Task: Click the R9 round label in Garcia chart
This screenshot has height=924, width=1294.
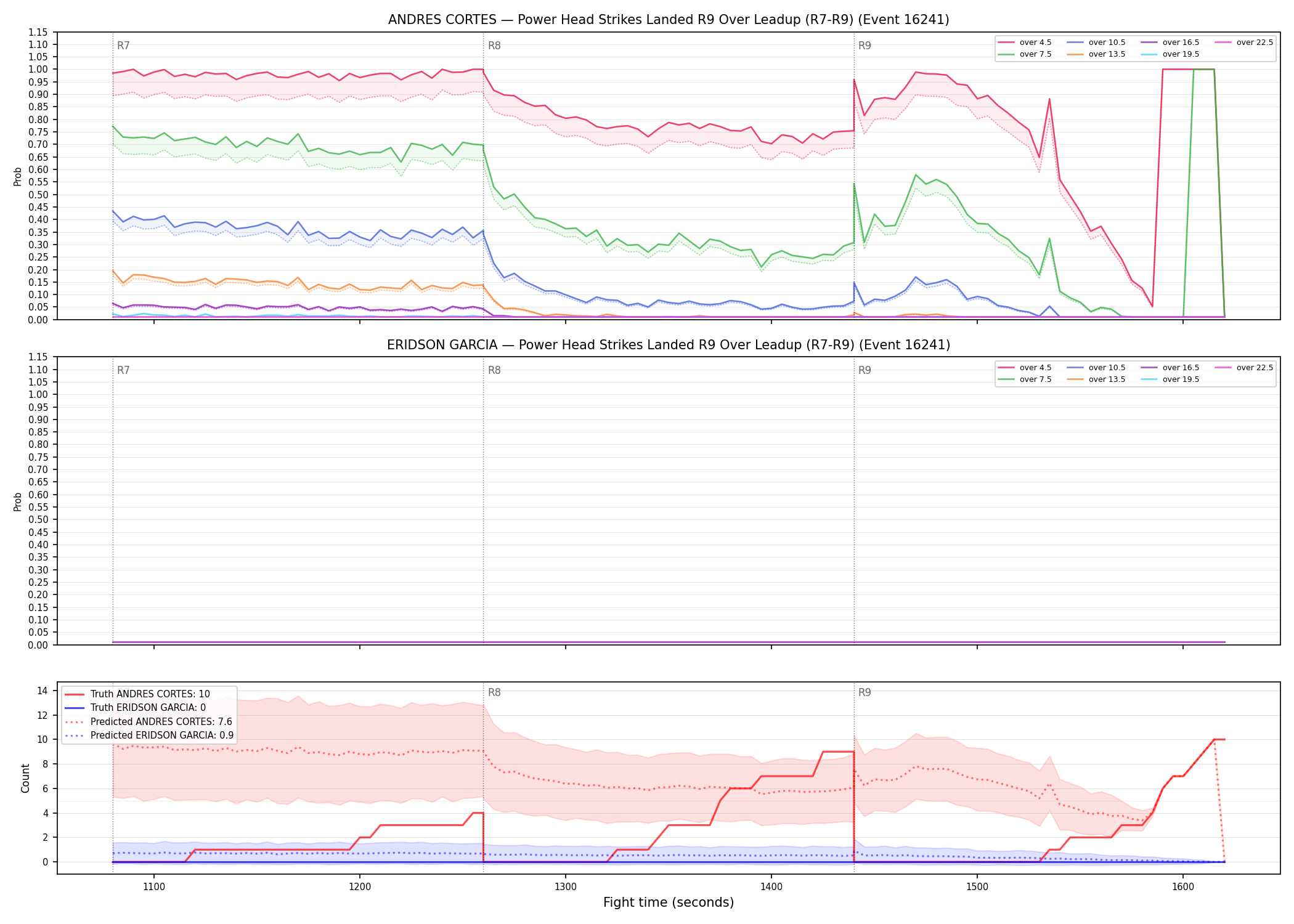Action: [865, 370]
